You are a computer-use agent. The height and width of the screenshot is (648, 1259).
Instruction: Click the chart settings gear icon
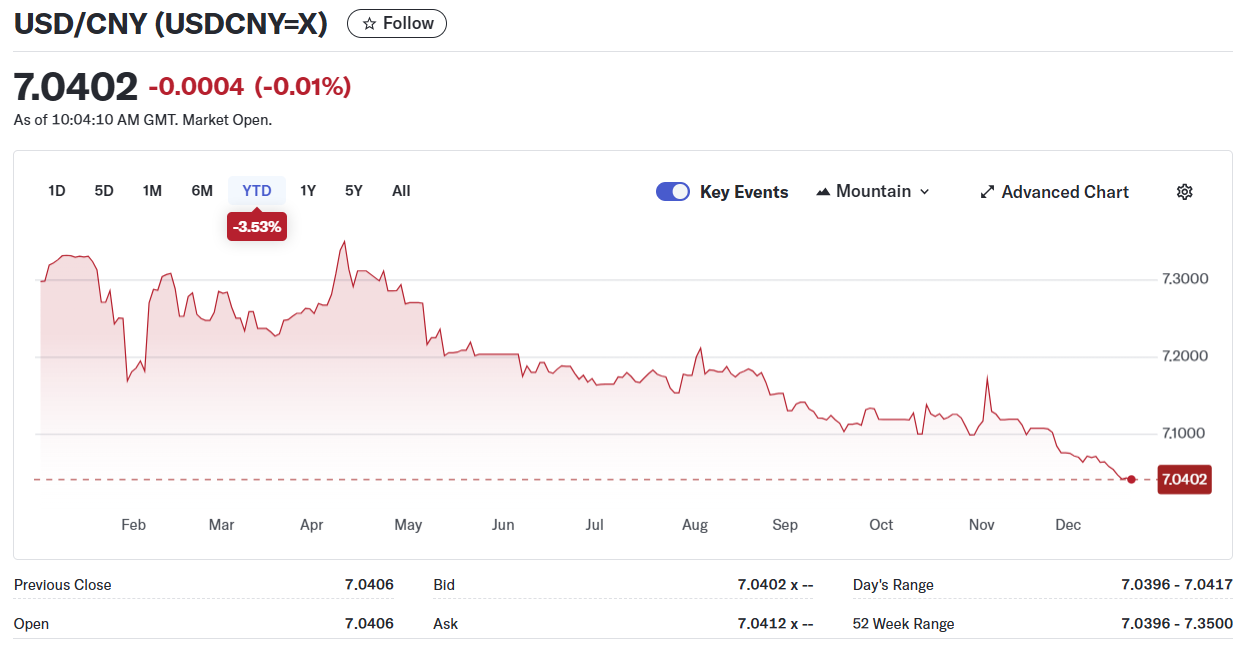click(x=1184, y=192)
